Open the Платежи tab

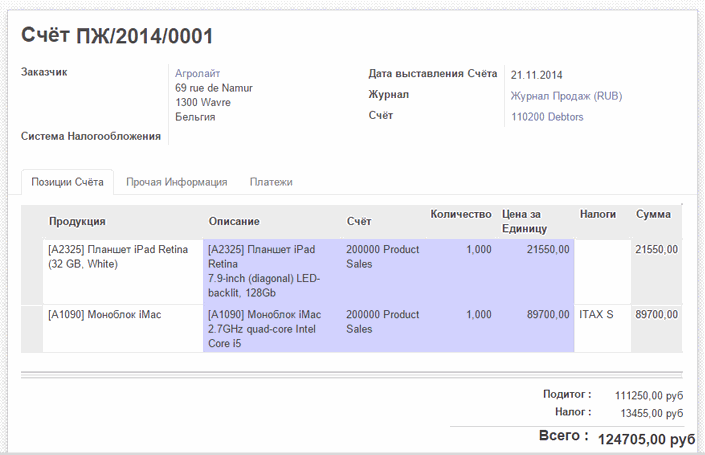[x=271, y=182]
